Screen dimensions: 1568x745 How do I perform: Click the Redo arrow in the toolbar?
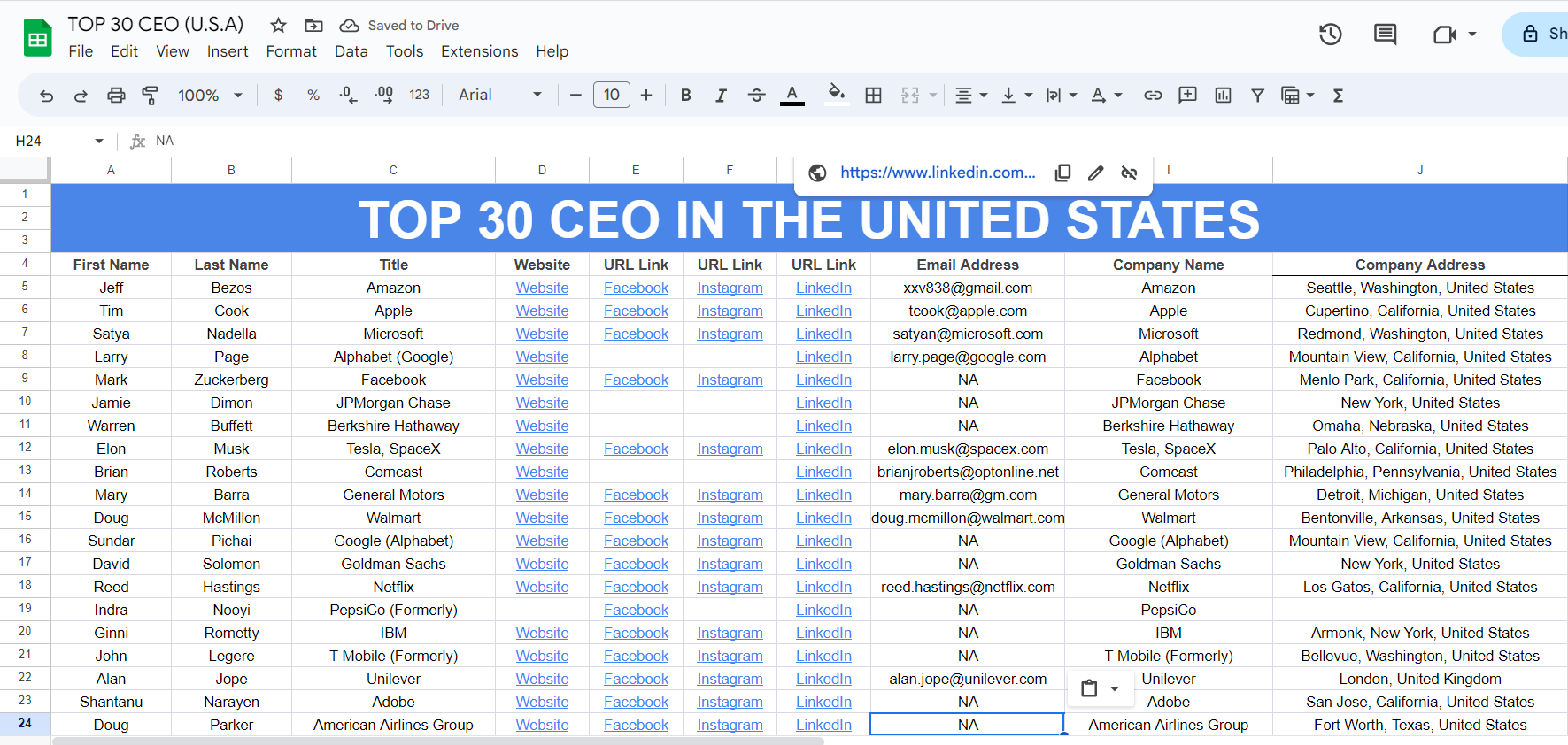[x=81, y=96]
